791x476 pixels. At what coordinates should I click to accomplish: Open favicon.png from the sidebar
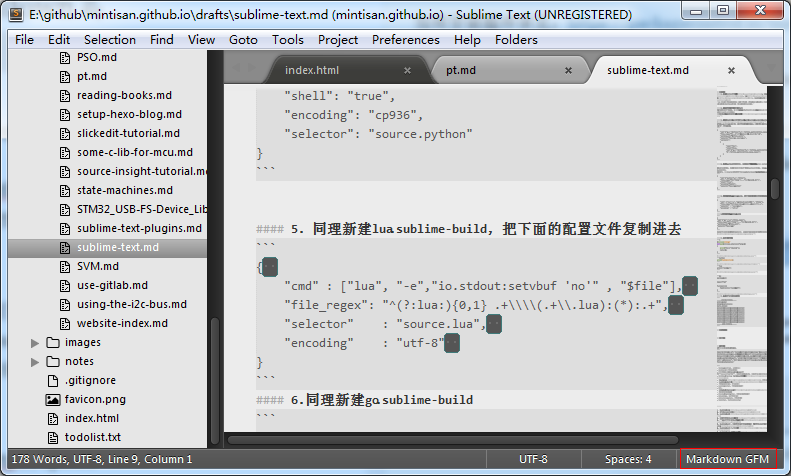pyautogui.click(x=95, y=400)
